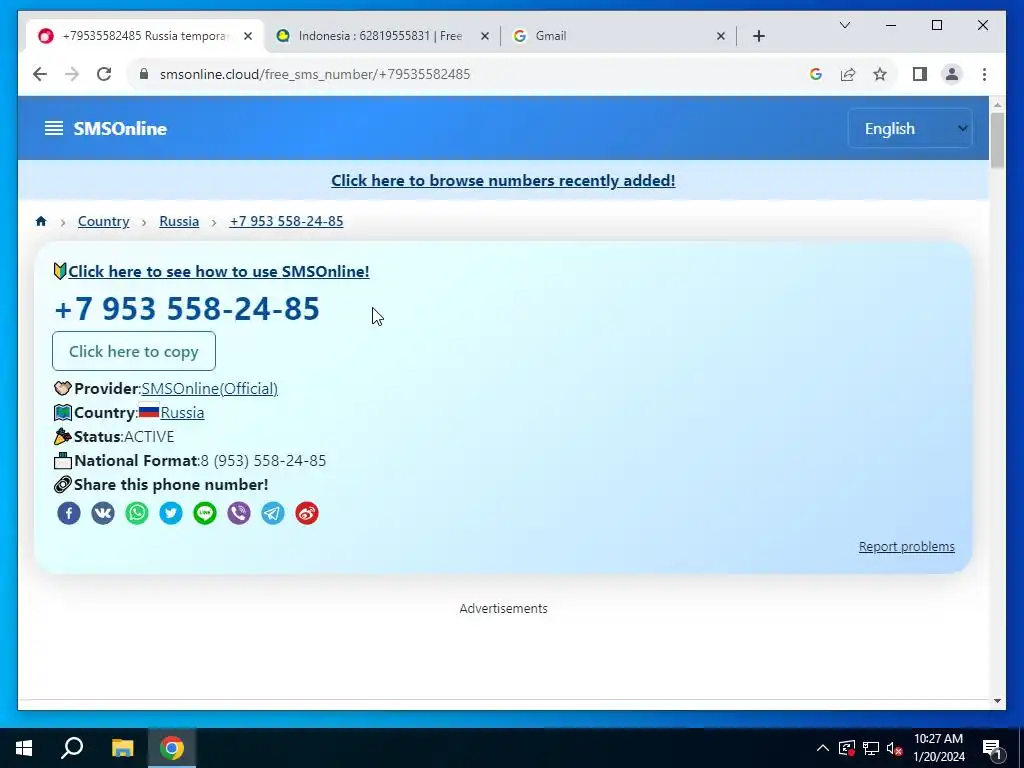Focus the address bar URL
1024x768 pixels.
315,74
